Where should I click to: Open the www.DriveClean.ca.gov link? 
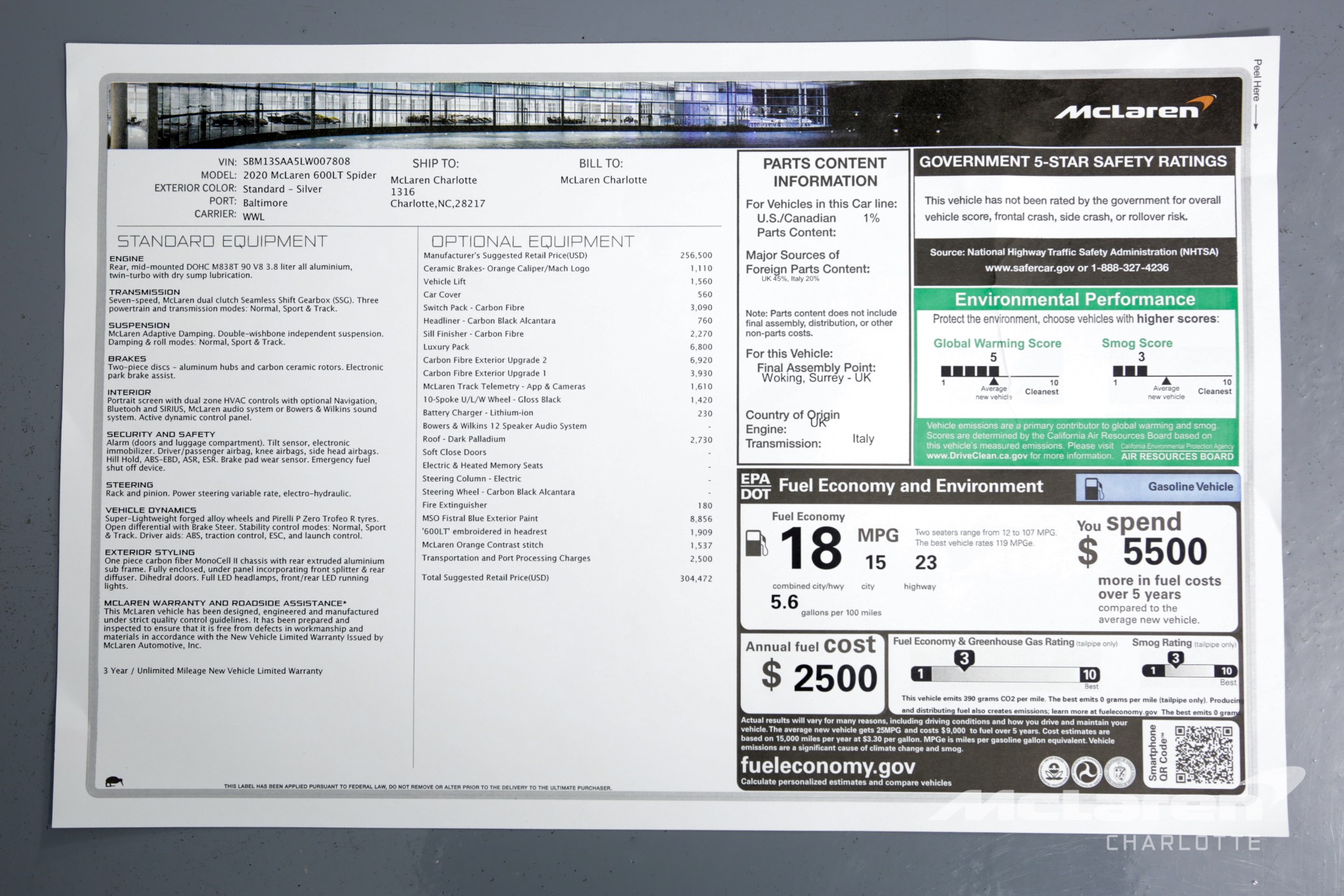(976, 456)
